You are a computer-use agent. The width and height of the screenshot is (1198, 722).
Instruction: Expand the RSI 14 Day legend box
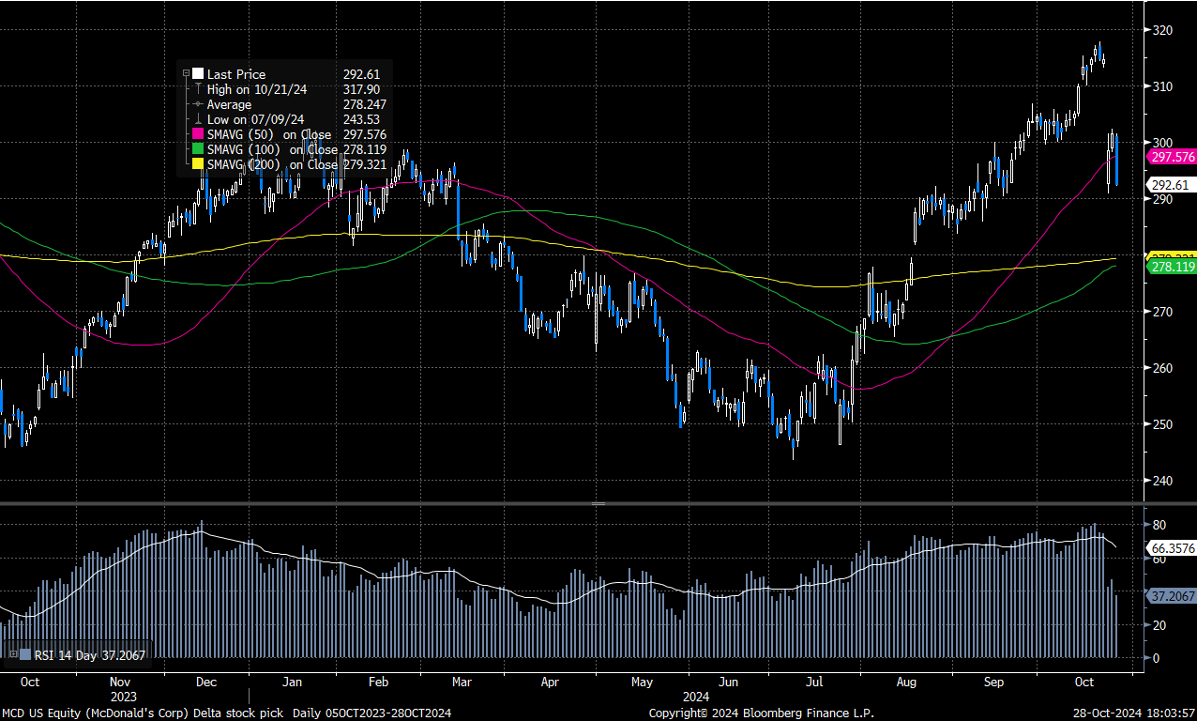tap(13, 653)
